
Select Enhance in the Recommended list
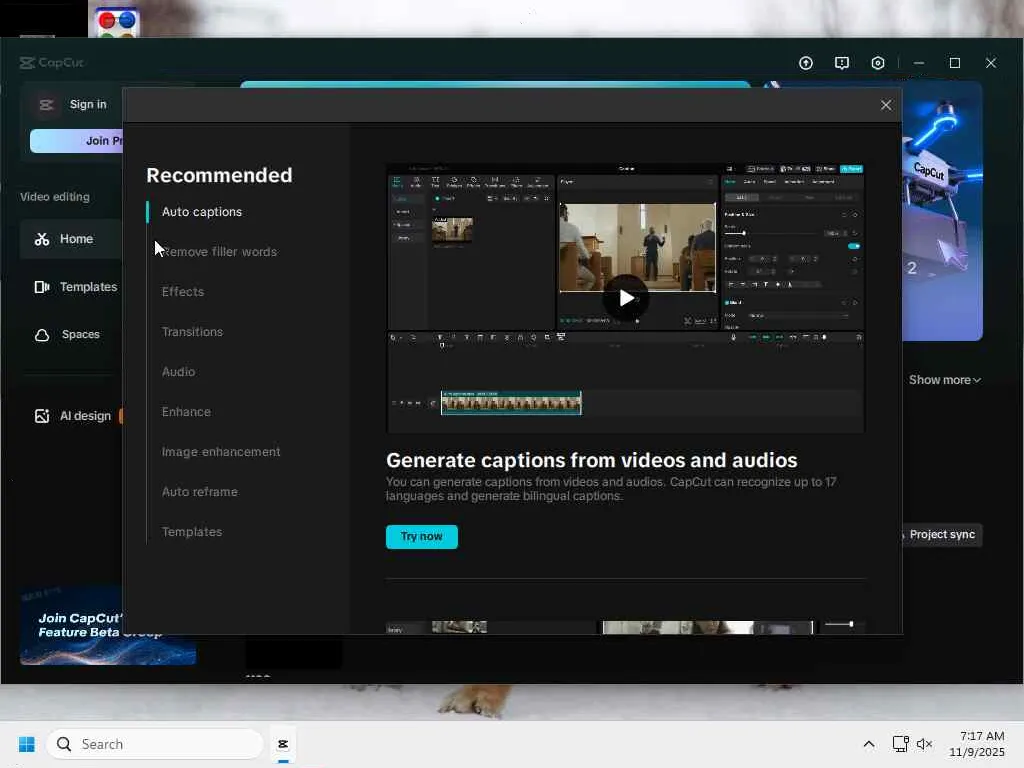click(x=186, y=411)
